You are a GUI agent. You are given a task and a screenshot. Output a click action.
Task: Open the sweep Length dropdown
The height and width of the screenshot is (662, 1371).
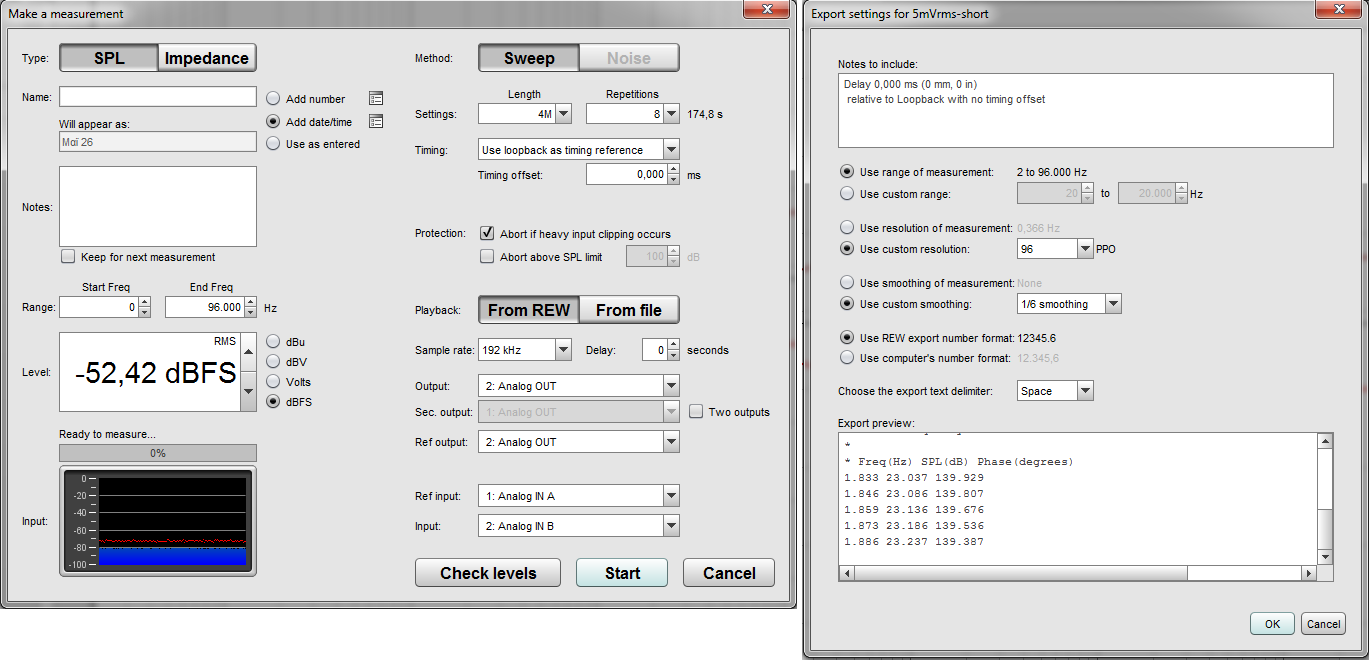(563, 114)
